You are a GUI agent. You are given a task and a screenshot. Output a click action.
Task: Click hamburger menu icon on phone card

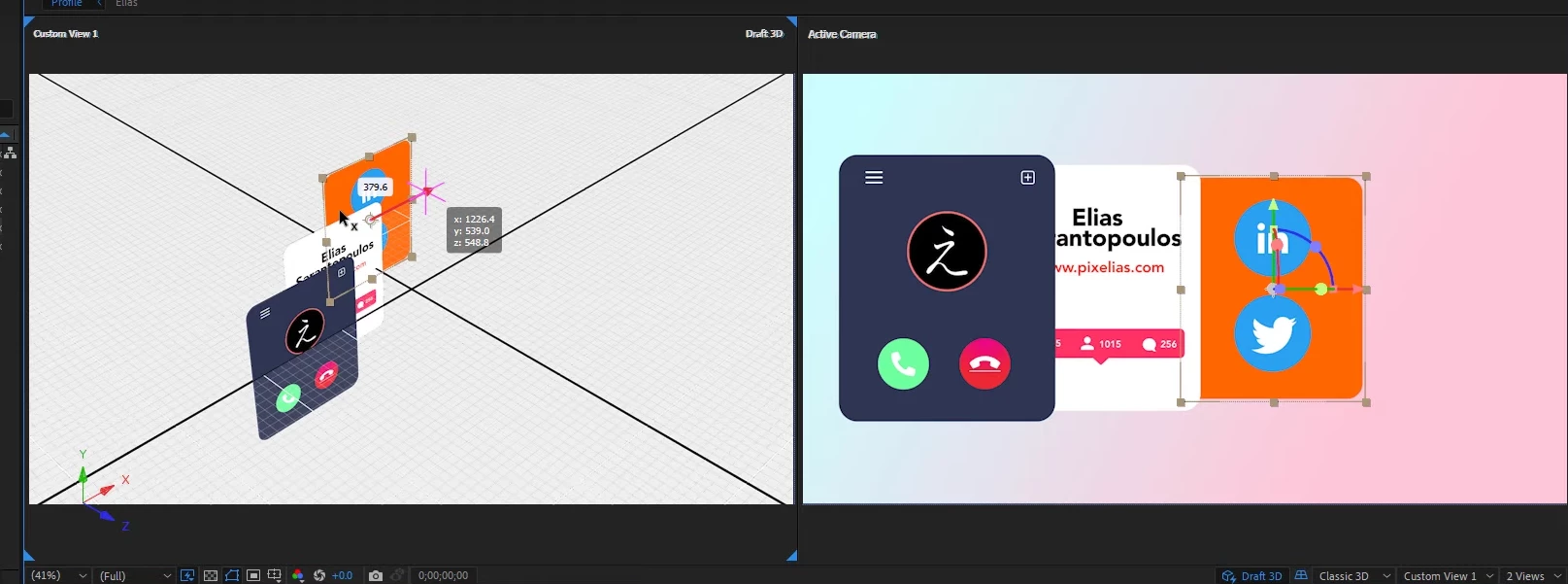click(874, 177)
